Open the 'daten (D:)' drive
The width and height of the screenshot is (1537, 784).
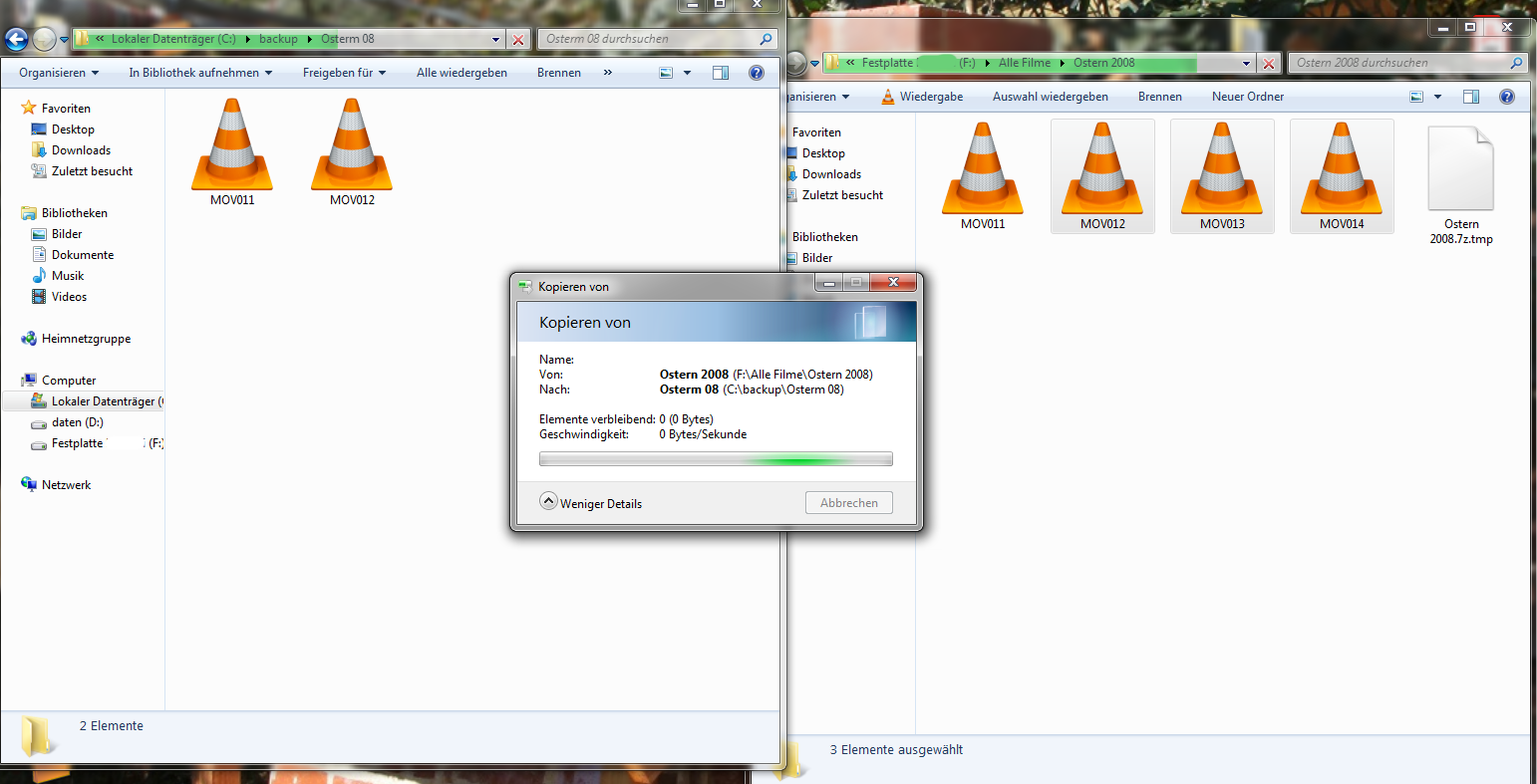click(78, 422)
